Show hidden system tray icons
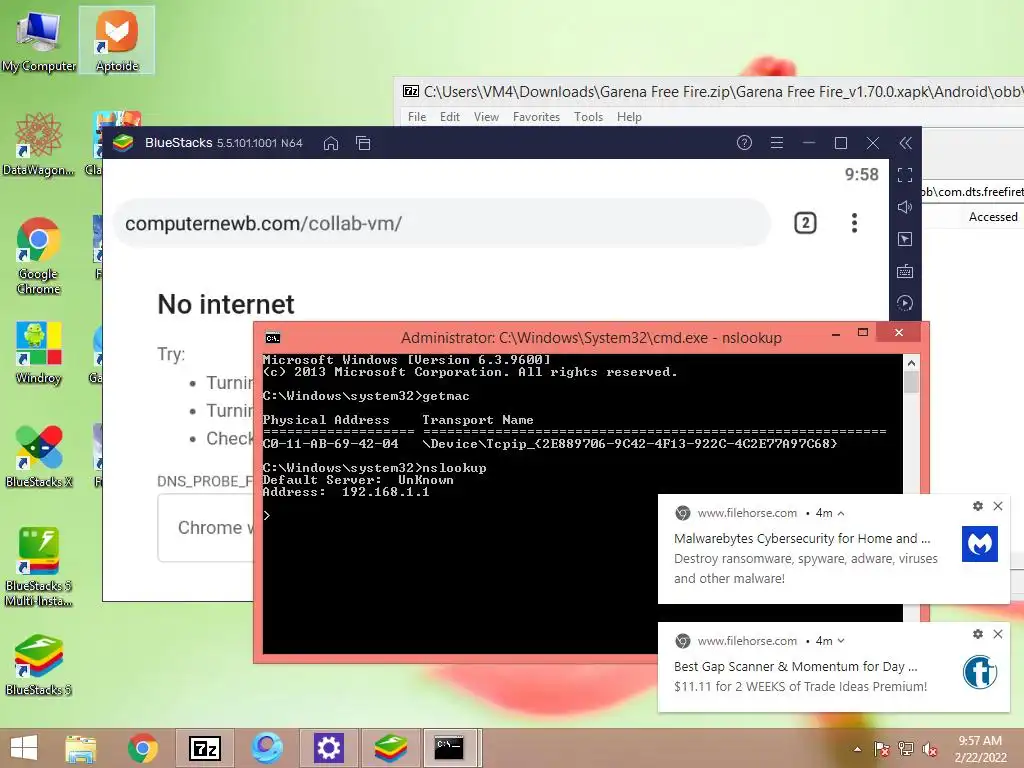 pyautogui.click(x=857, y=749)
